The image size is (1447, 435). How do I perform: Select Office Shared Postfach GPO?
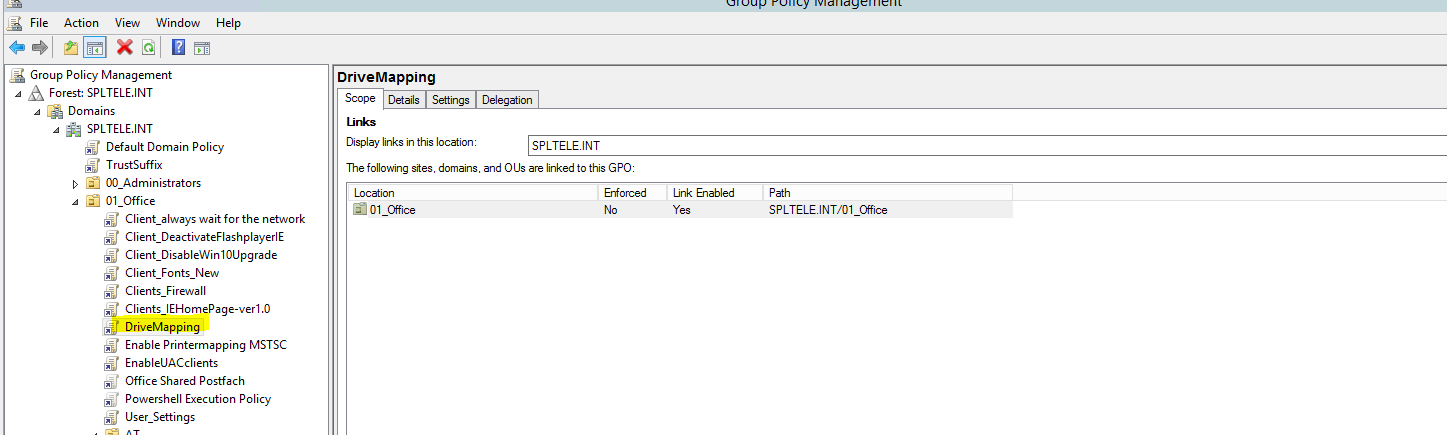click(x=185, y=381)
